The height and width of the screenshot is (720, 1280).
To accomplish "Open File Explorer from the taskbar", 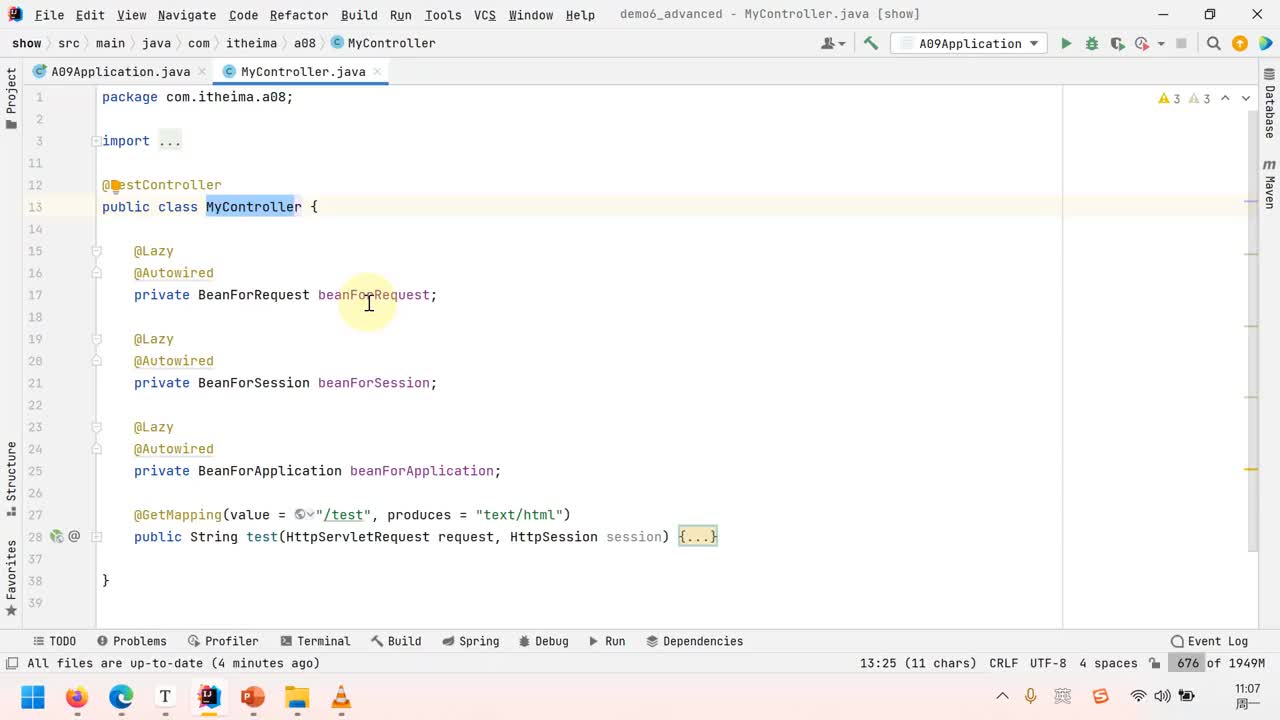I will [297, 697].
